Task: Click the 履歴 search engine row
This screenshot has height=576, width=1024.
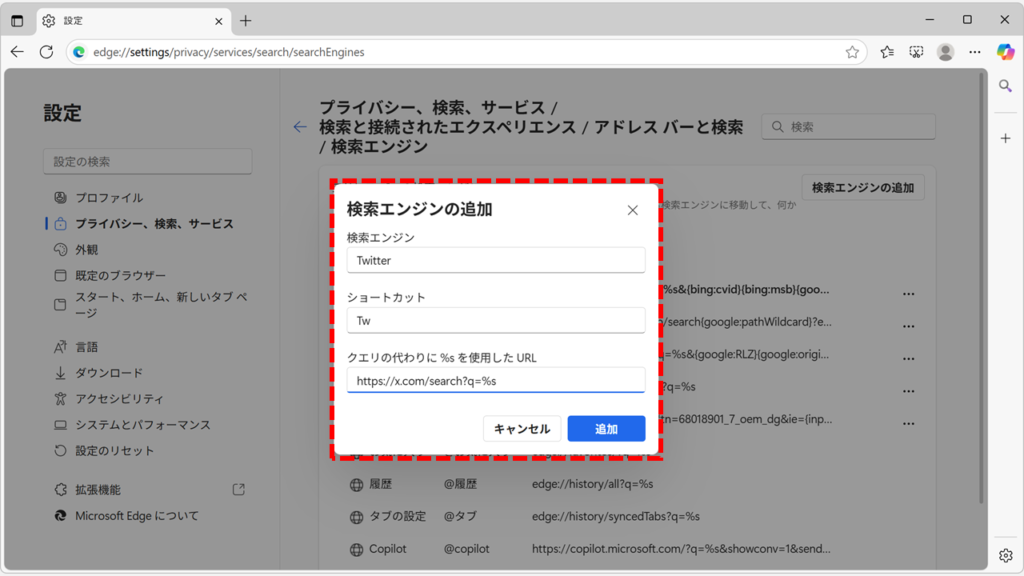Action: (628, 484)
